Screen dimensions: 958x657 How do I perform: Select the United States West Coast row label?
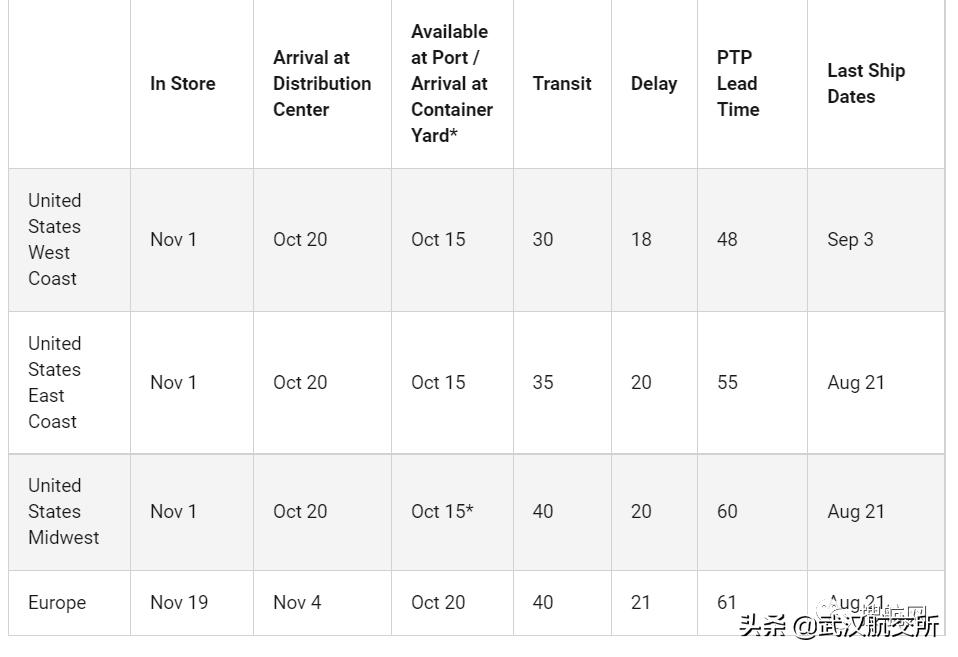tap(54, 240)
